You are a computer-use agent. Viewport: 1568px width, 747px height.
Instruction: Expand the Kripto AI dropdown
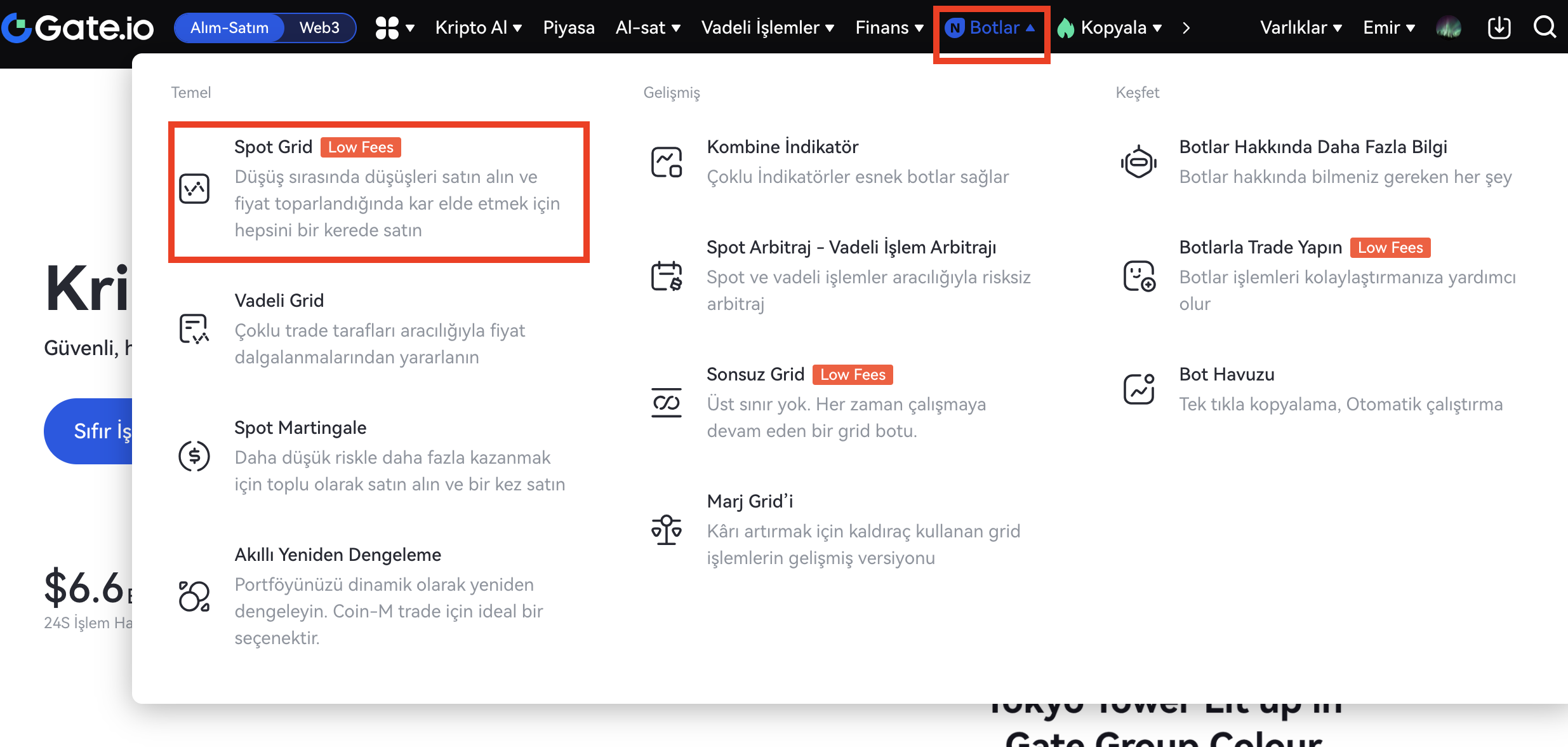[x=478, y=27]
